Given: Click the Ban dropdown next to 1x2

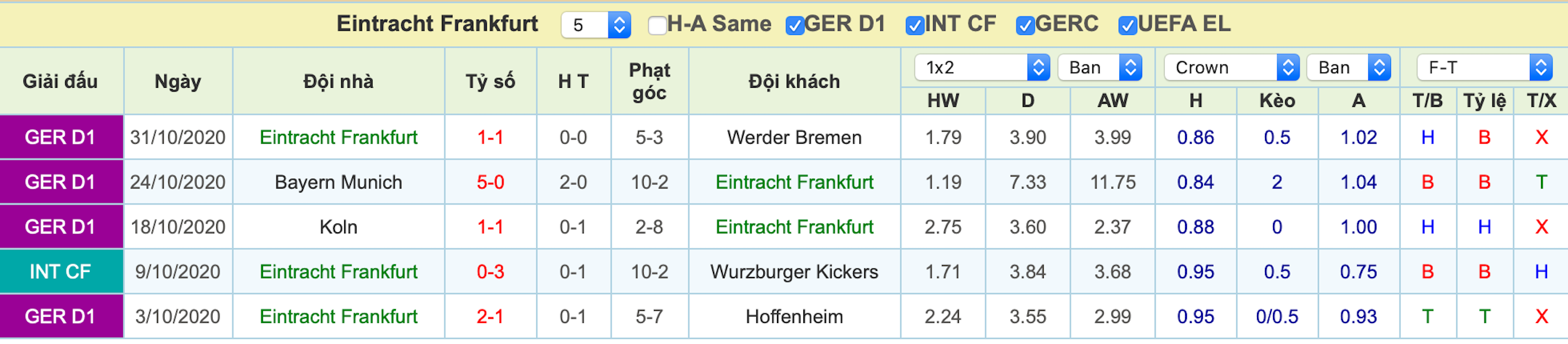Looking at the screenshot, I should coord(1100,68).
